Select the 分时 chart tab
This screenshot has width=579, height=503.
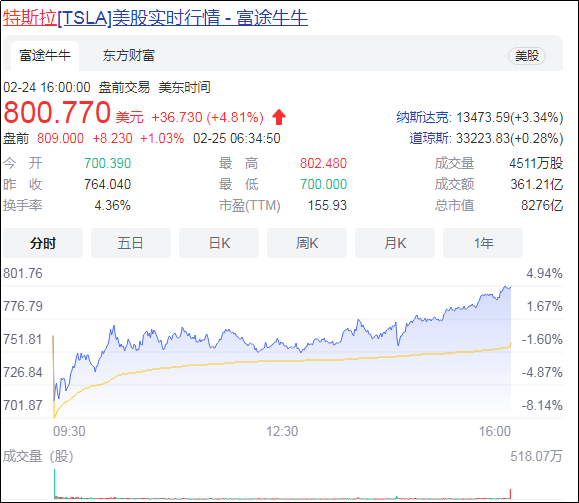pyautogui.click(x=43, y=243)
